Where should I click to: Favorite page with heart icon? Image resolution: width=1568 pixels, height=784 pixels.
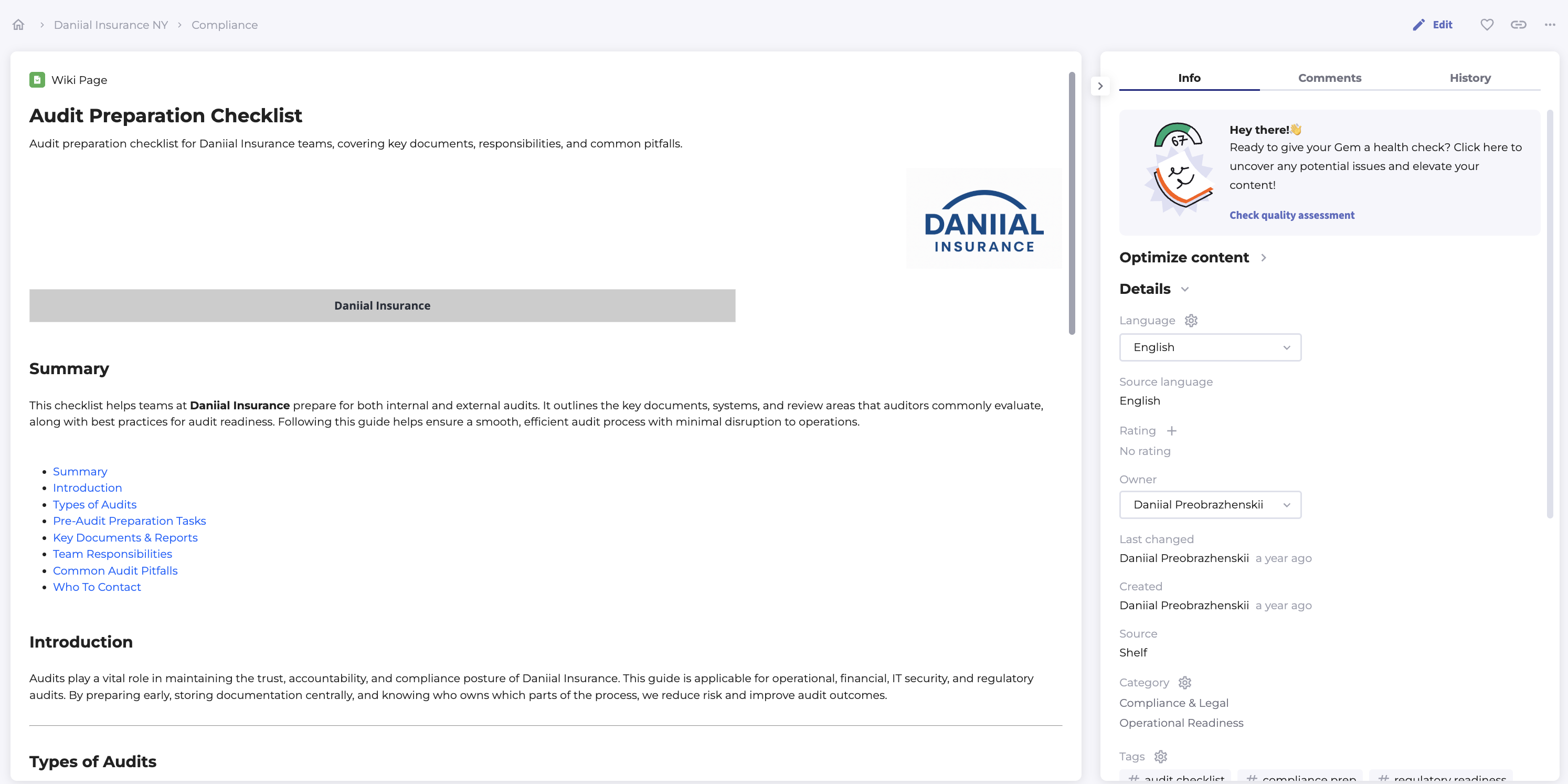(x=1487, y=25)
